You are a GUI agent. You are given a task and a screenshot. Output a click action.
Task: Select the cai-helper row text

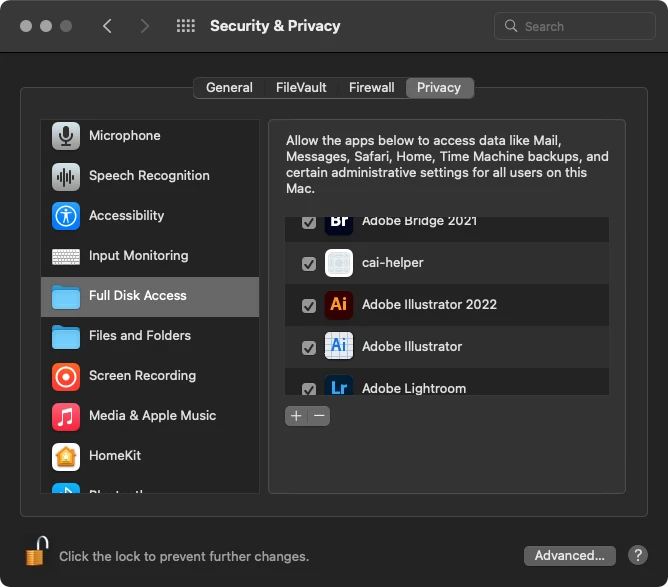393,263
